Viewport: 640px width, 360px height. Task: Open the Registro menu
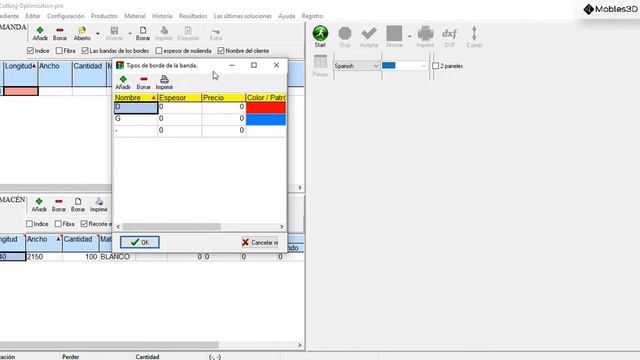pos(312,16)
